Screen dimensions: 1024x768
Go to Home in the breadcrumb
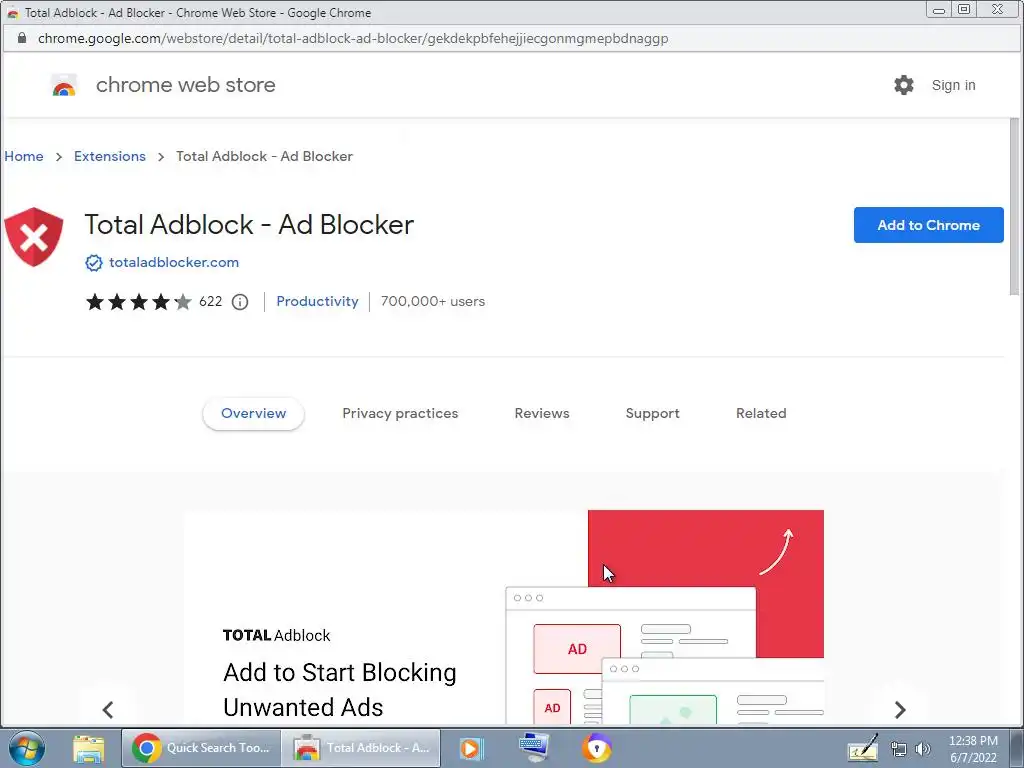(24, 156)
